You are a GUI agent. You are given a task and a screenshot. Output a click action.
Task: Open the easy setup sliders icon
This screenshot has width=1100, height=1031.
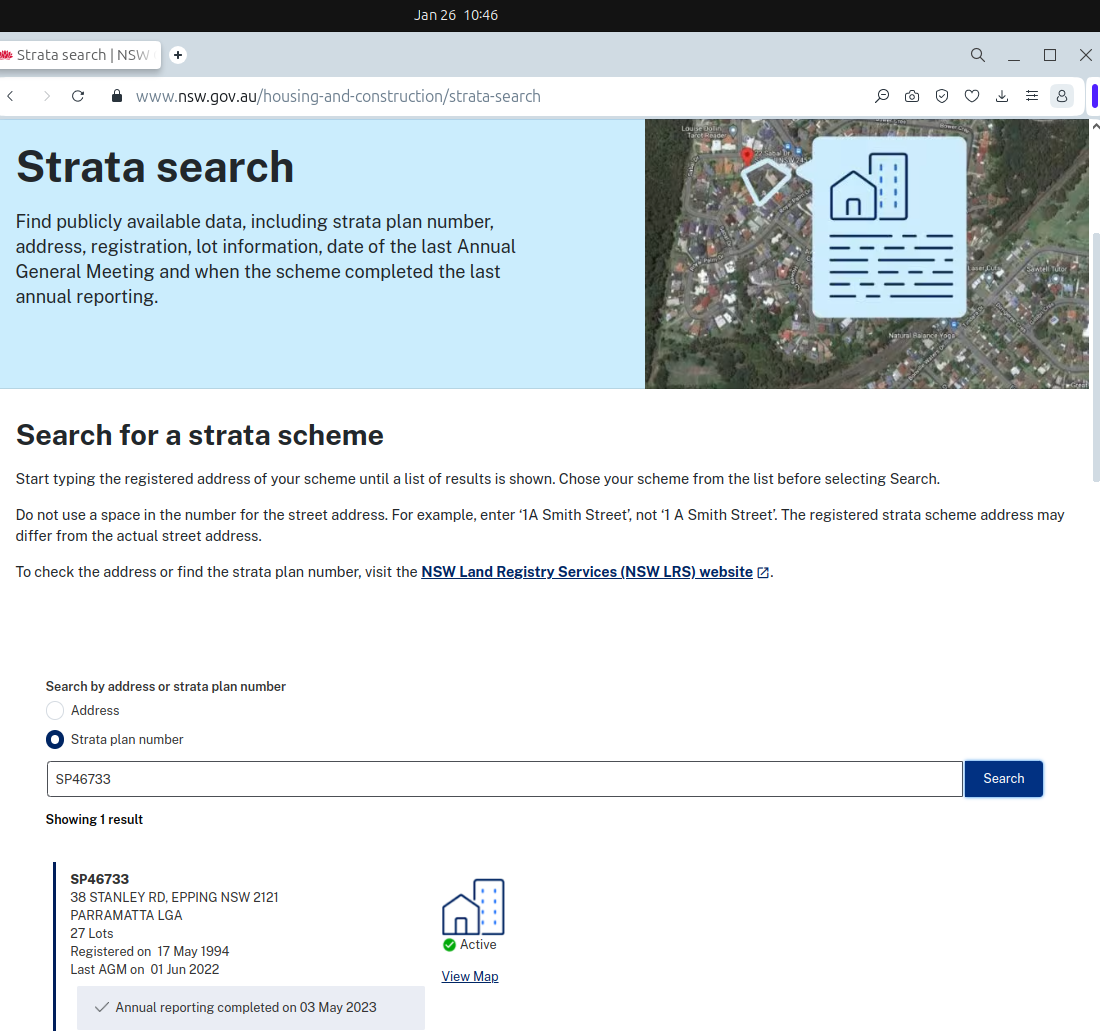tap(1032, 96)
